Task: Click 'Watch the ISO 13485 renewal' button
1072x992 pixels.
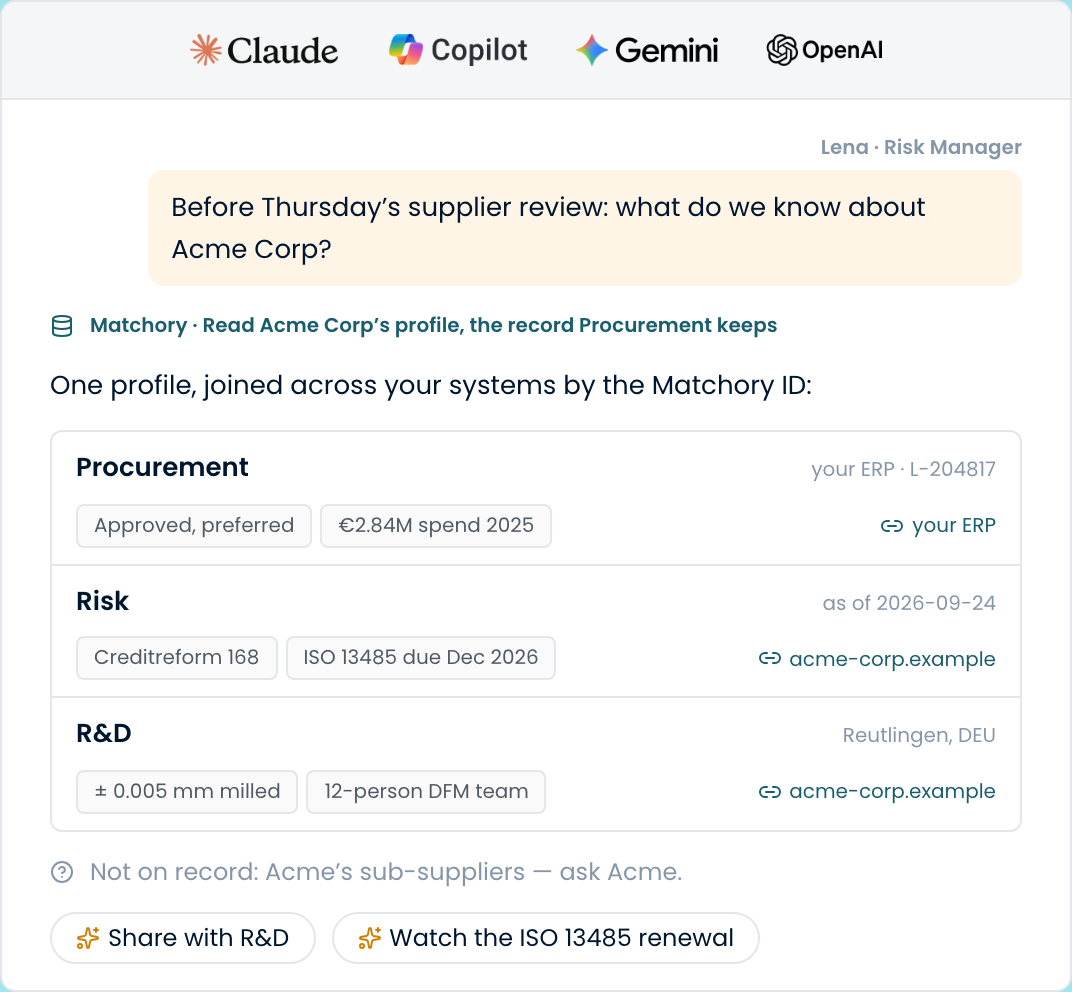Action: (x=546, y=938)
